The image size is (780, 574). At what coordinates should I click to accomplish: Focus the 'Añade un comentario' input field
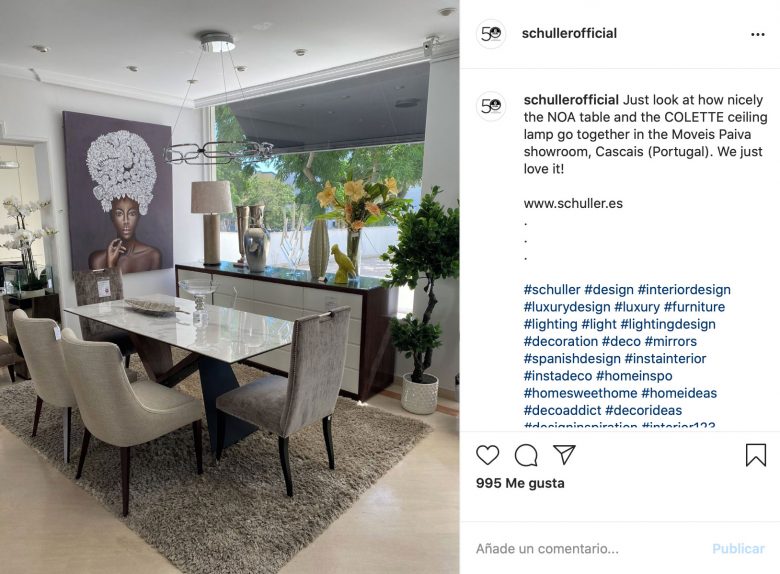click(x=587, y=549)
